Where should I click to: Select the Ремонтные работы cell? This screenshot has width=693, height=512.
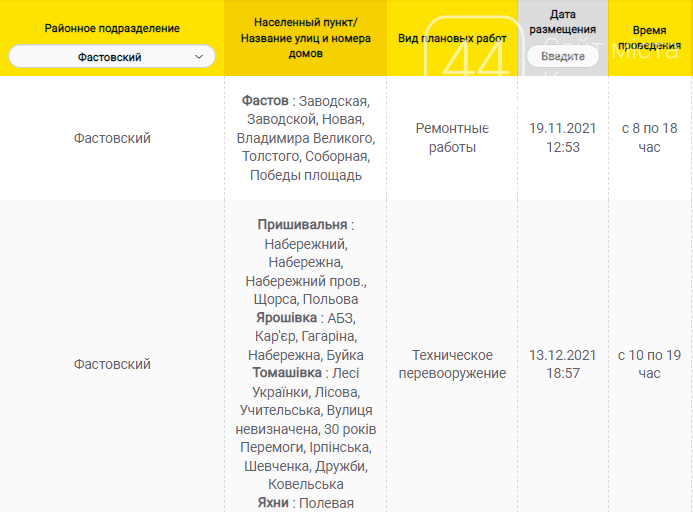pyautogui.click(x=451, y=138)
